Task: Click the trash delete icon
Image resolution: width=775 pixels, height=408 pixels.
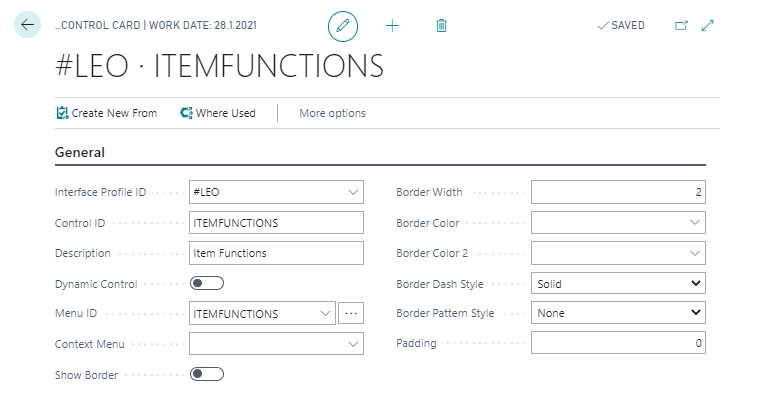Action: click(441, 26)
